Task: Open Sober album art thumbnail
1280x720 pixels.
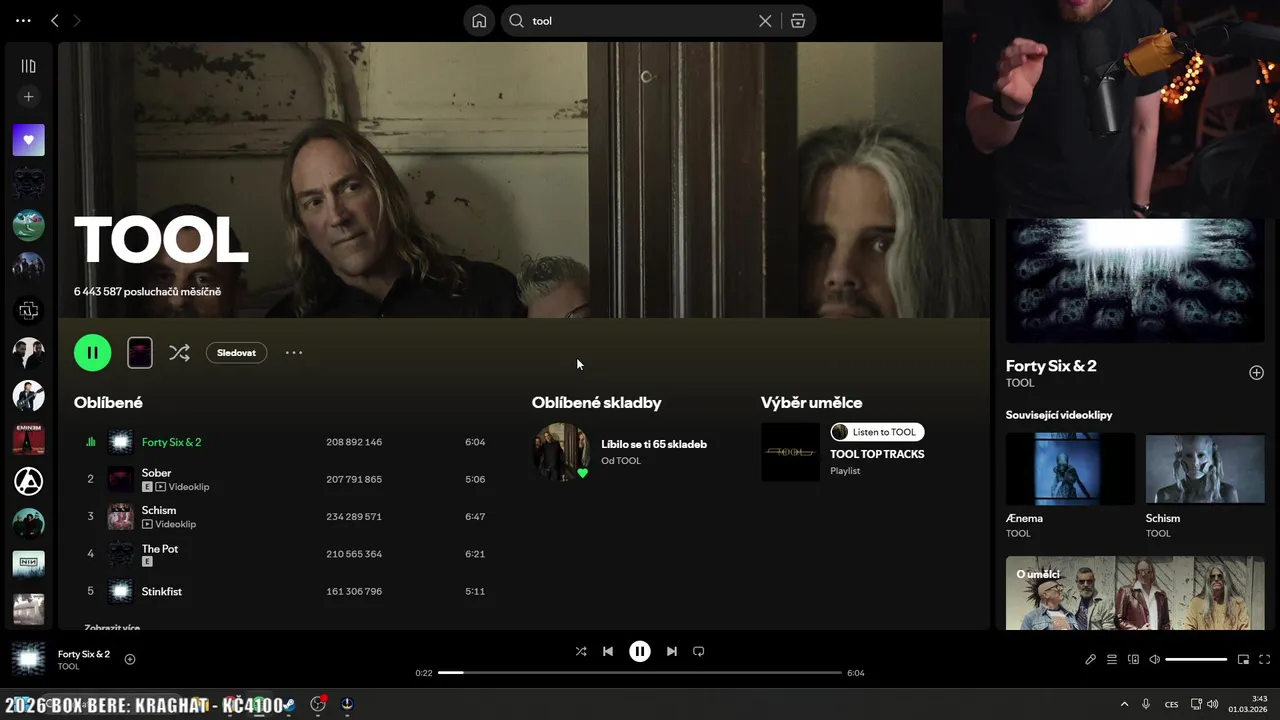Action: tap(120, 479)
